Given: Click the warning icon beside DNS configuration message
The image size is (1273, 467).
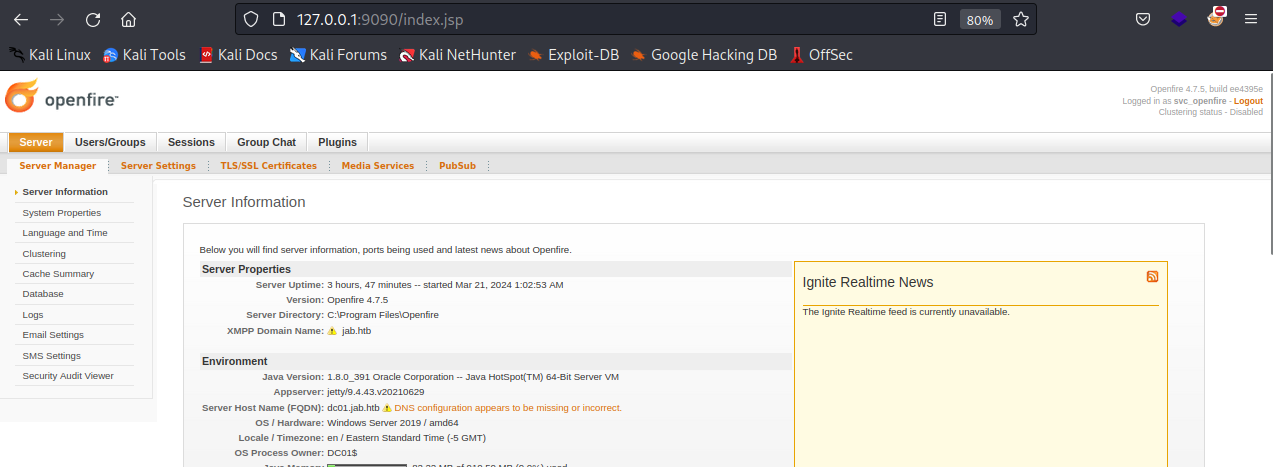Looking at the screenshot, I should coord(387,408).
